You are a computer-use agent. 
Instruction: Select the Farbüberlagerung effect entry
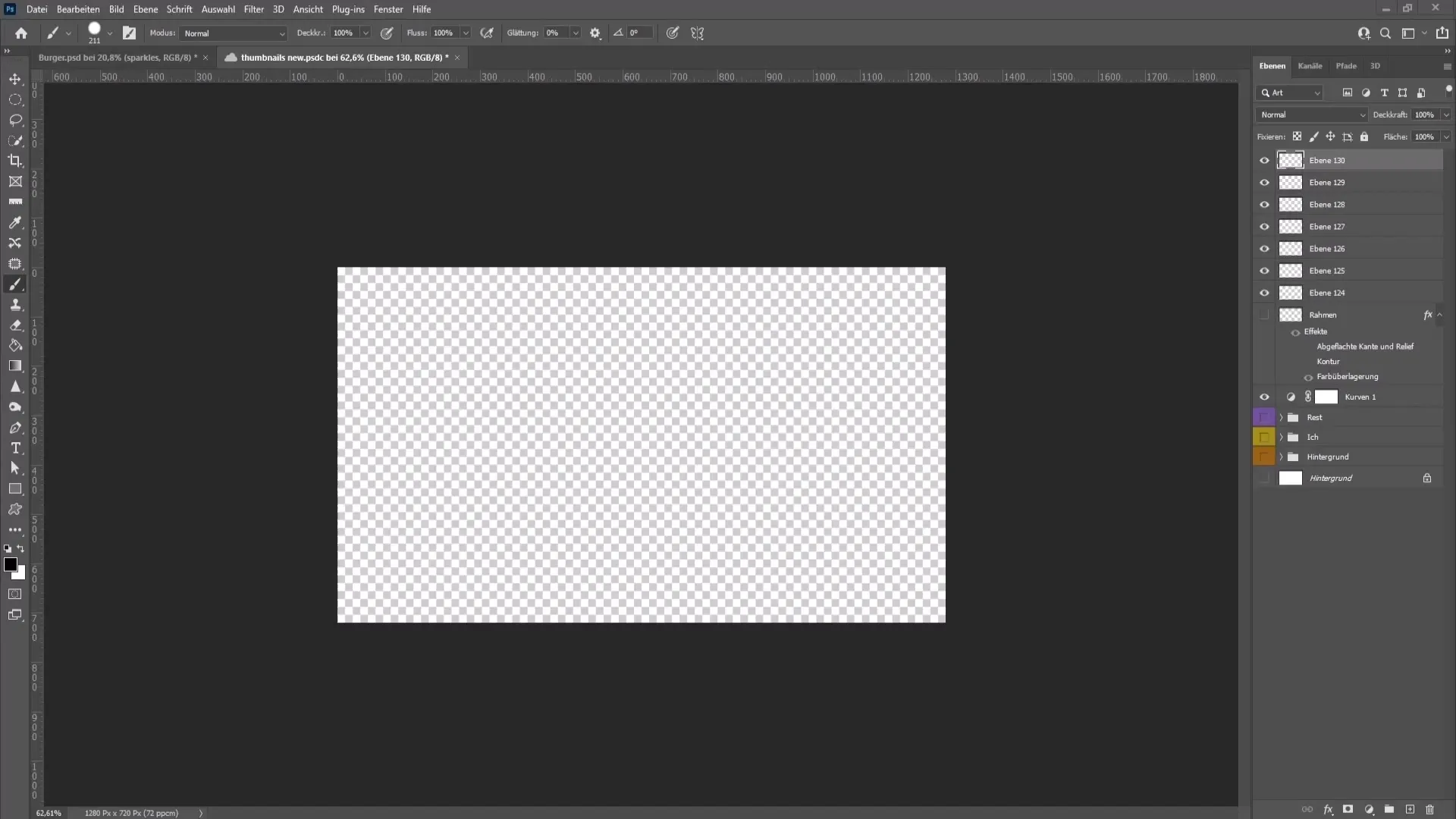pyautogui.click(x=1348, y=376)
